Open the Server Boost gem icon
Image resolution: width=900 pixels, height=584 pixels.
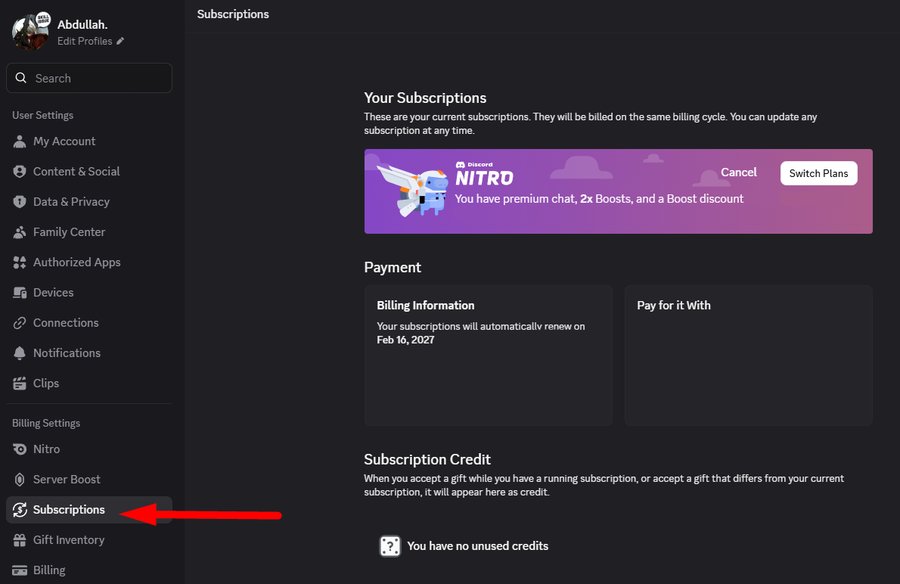(20, 479)
